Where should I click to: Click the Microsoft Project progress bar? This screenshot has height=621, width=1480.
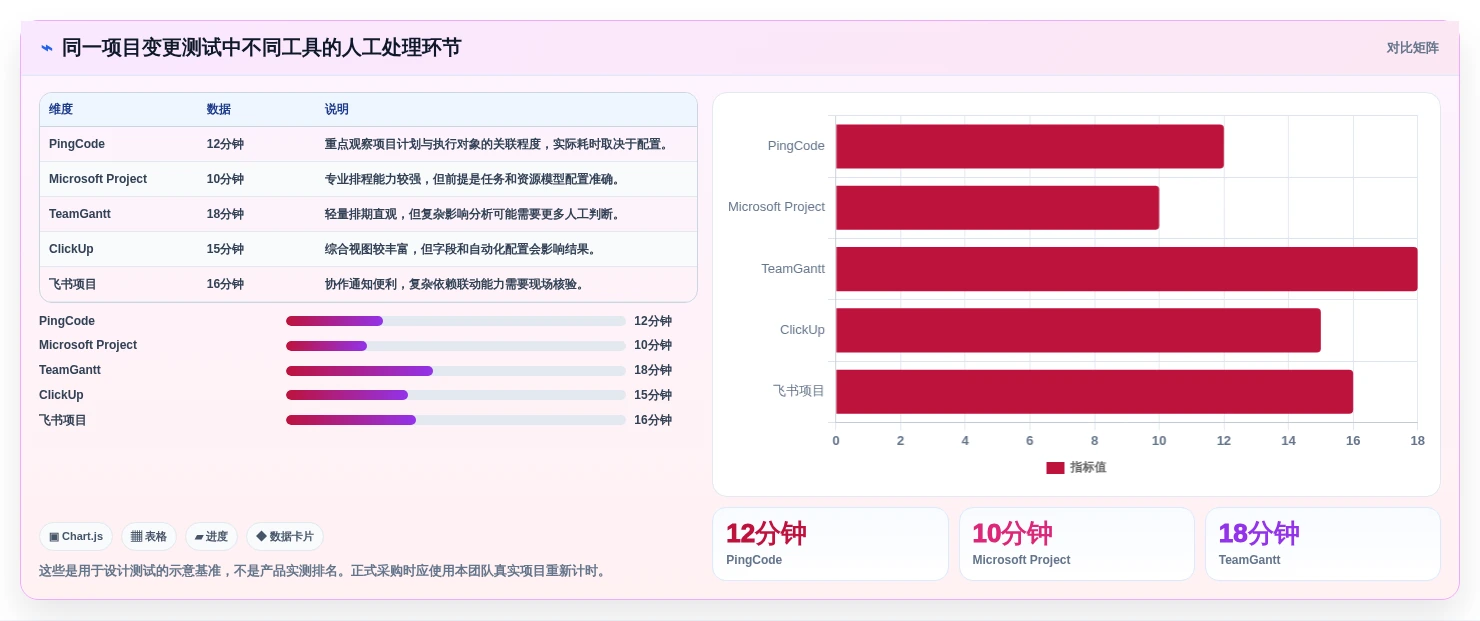[x=456, y=345]
